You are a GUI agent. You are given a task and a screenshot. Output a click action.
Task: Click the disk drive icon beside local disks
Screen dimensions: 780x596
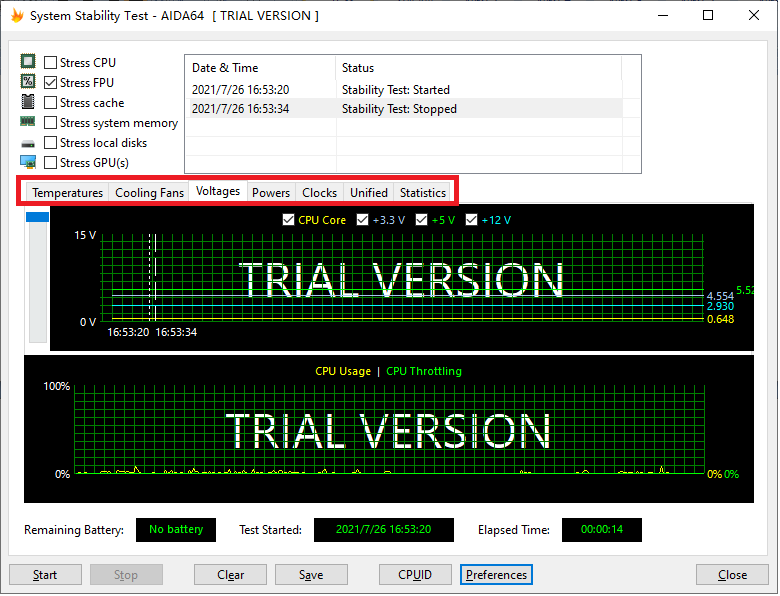point(28,142)
